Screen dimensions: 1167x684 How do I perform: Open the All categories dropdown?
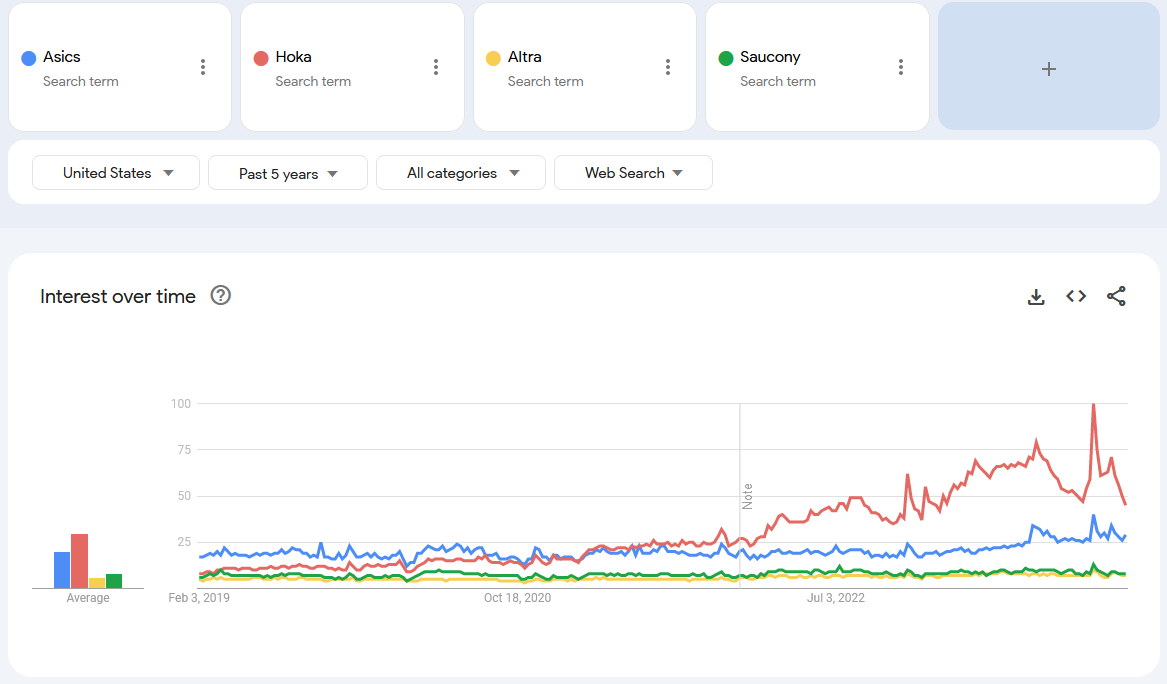tap(461, 173)
